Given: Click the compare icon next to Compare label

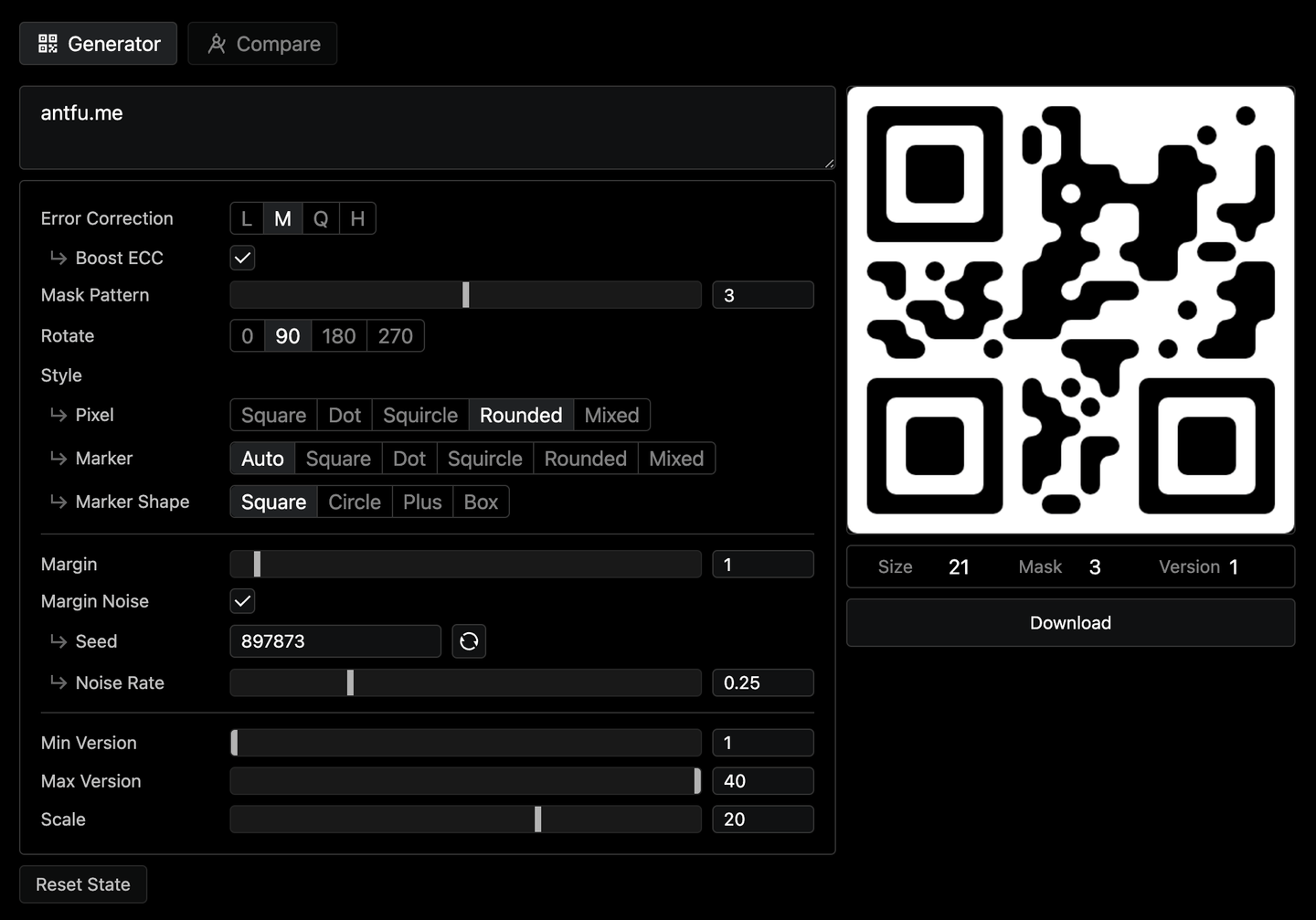Looking at the screenshot, I should 218,43.
